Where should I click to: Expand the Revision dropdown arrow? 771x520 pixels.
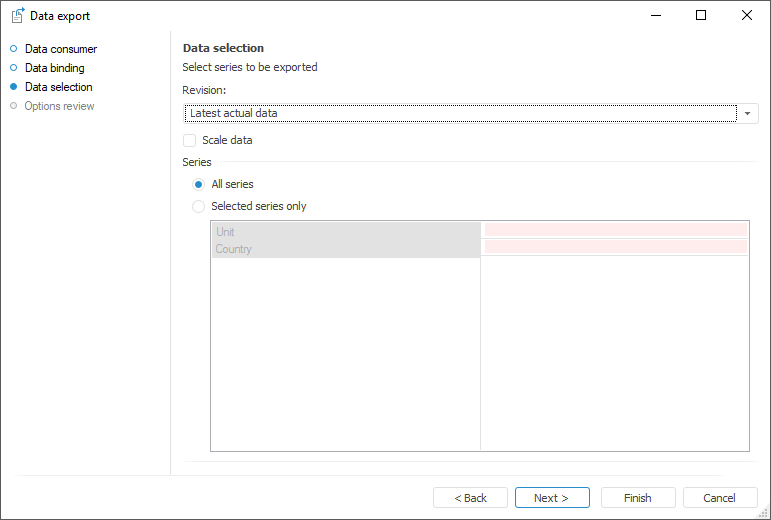[748, 114]
